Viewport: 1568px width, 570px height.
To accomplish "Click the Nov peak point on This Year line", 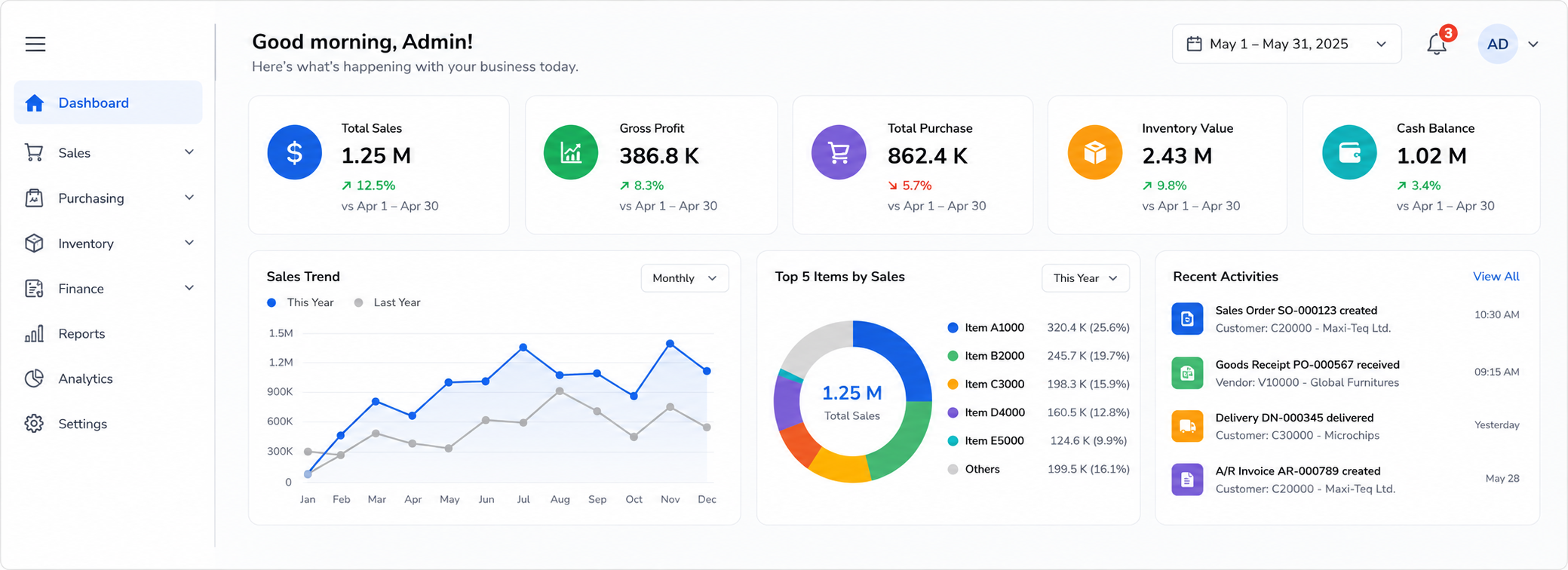I will click(670, 344).
